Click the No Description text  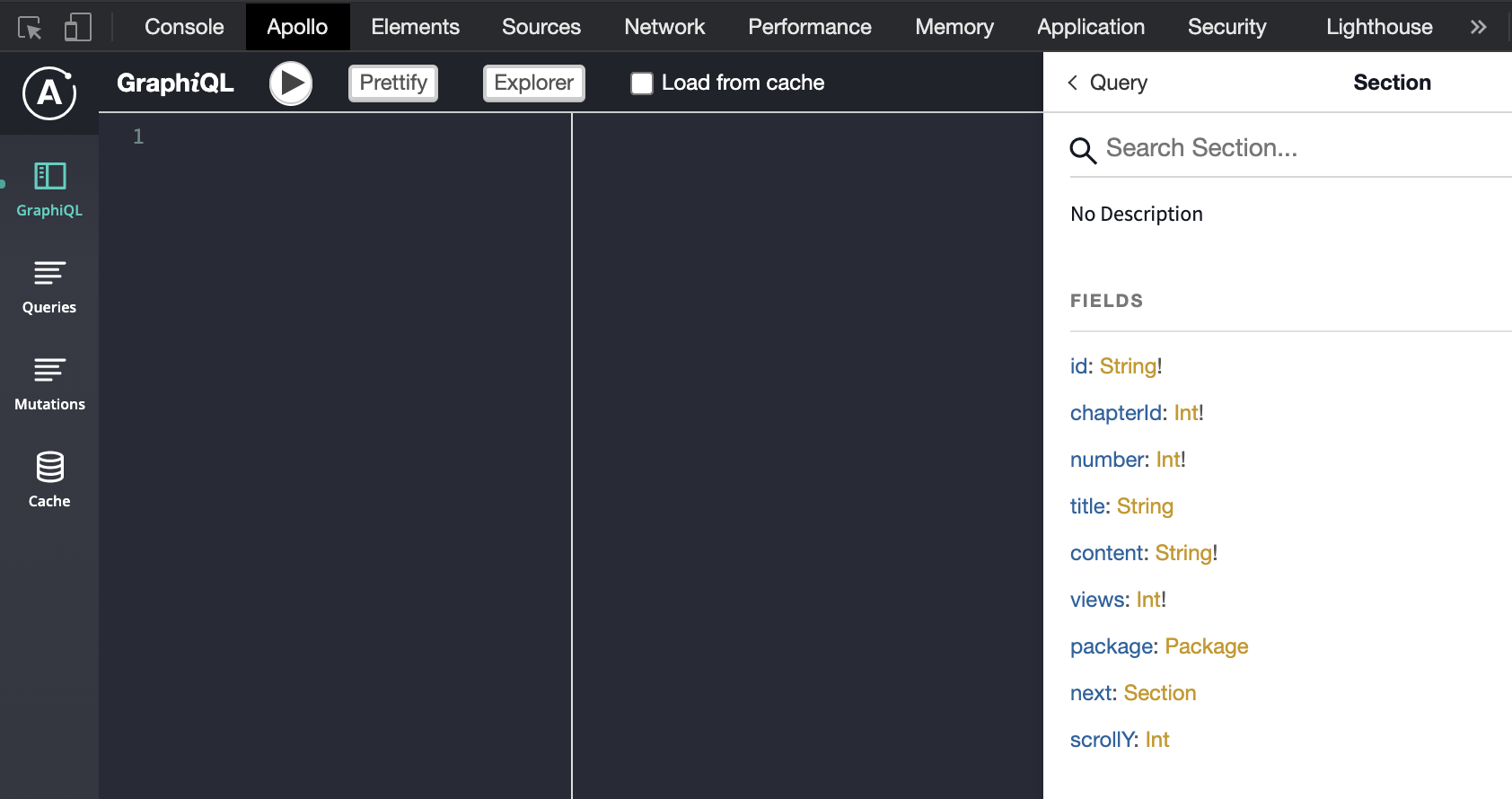(x=1136, y=215)
